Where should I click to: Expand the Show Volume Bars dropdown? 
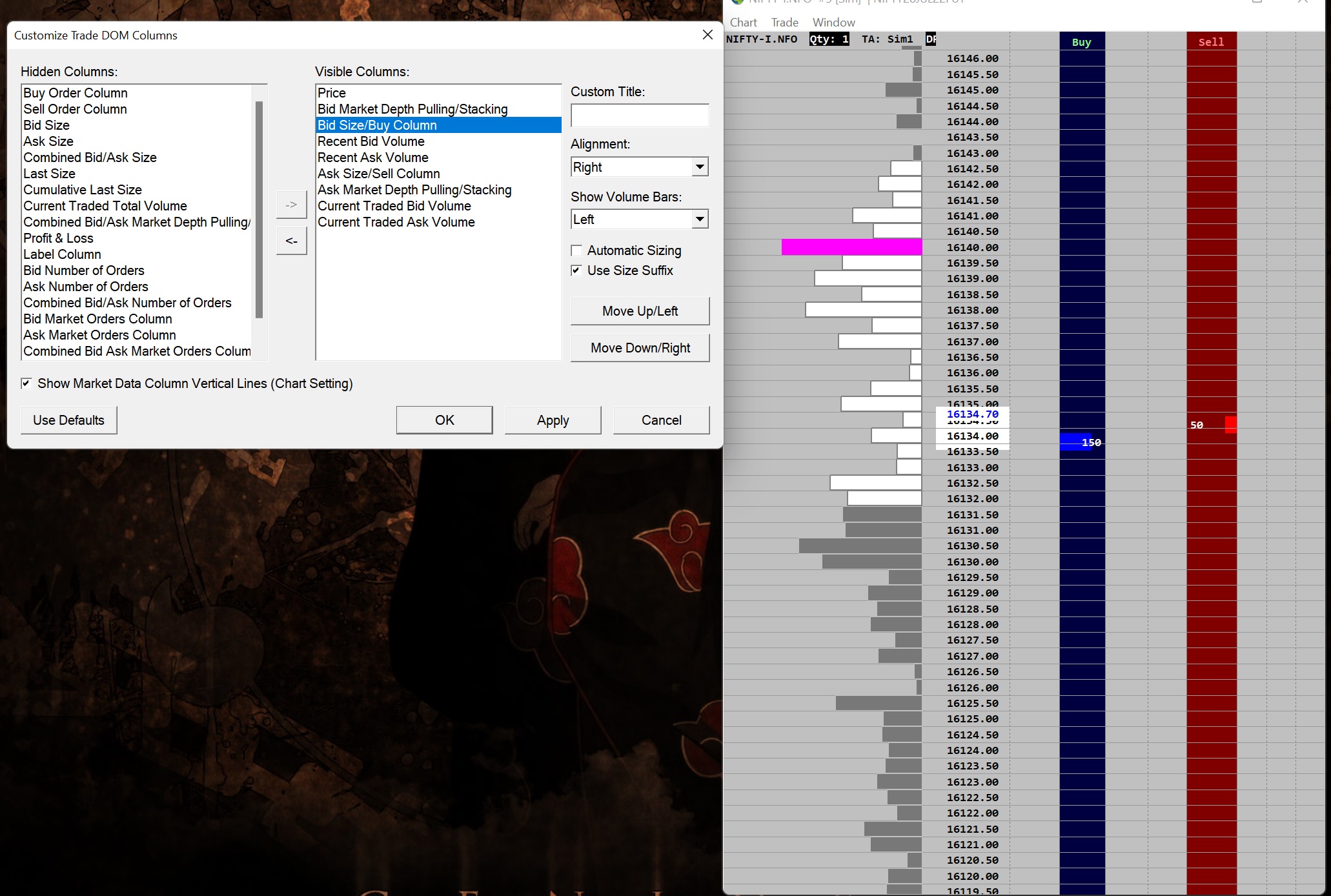[x=700, y=219]
